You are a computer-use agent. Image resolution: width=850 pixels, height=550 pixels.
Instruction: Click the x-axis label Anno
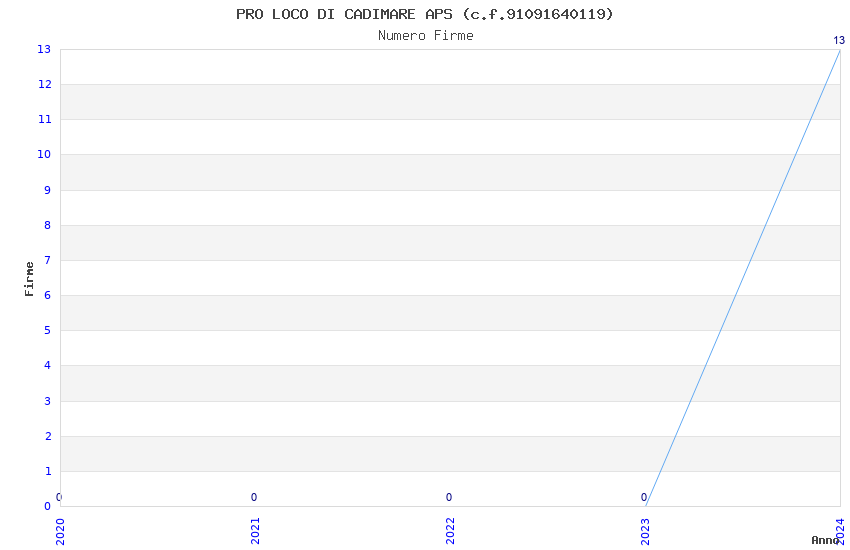pyautogui.click(x=825, y=540)
